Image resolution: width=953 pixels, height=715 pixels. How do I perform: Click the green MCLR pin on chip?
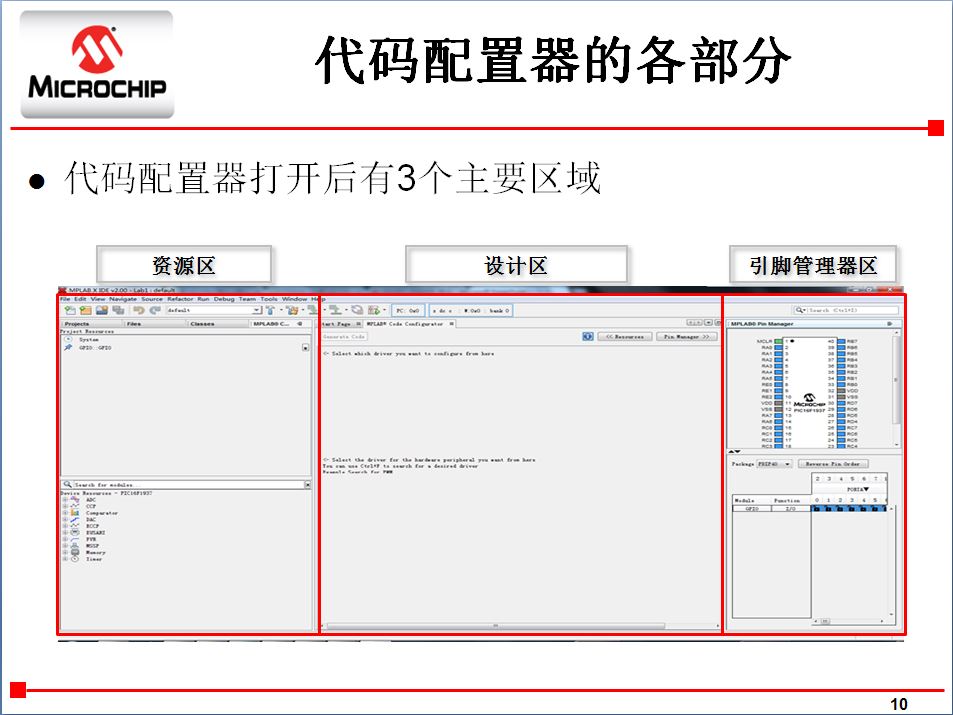coord(779,341)
